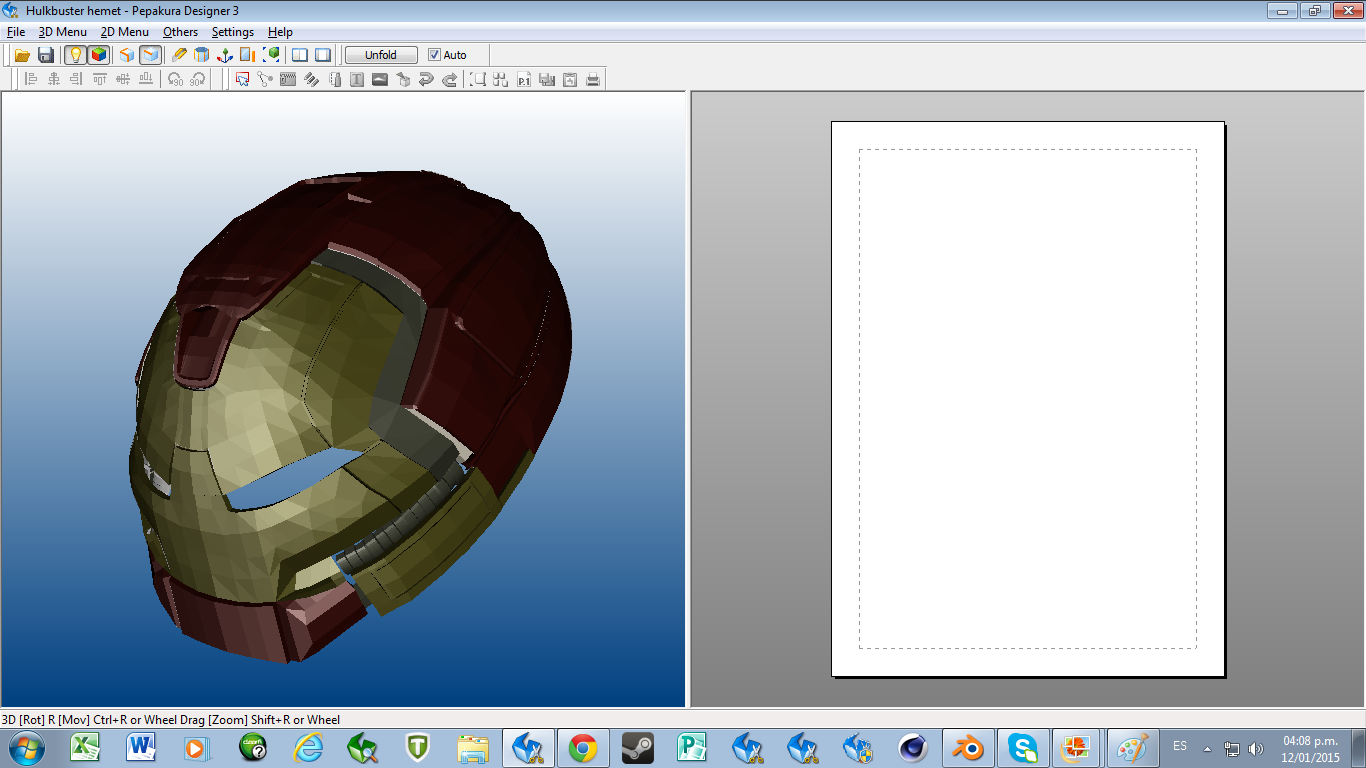Click the plain orange cube toolbar icon
This screenshot has height=768, width=1366.
127,55
